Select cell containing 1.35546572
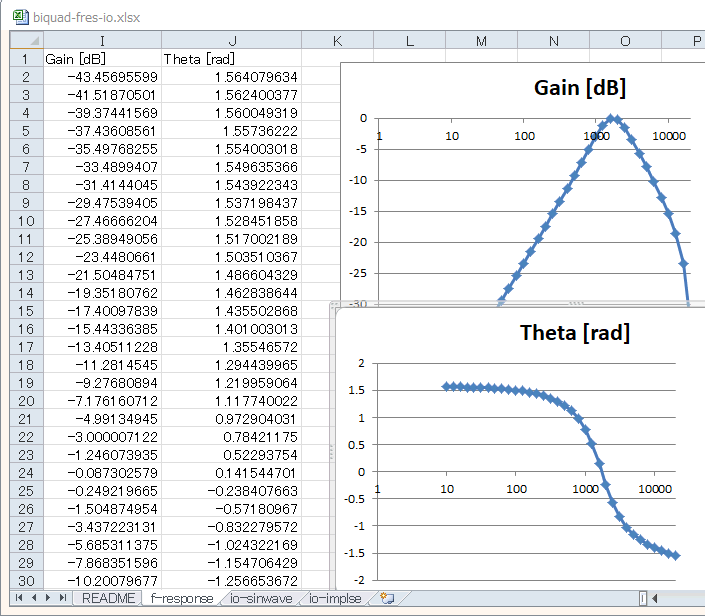 click(232, 347)
